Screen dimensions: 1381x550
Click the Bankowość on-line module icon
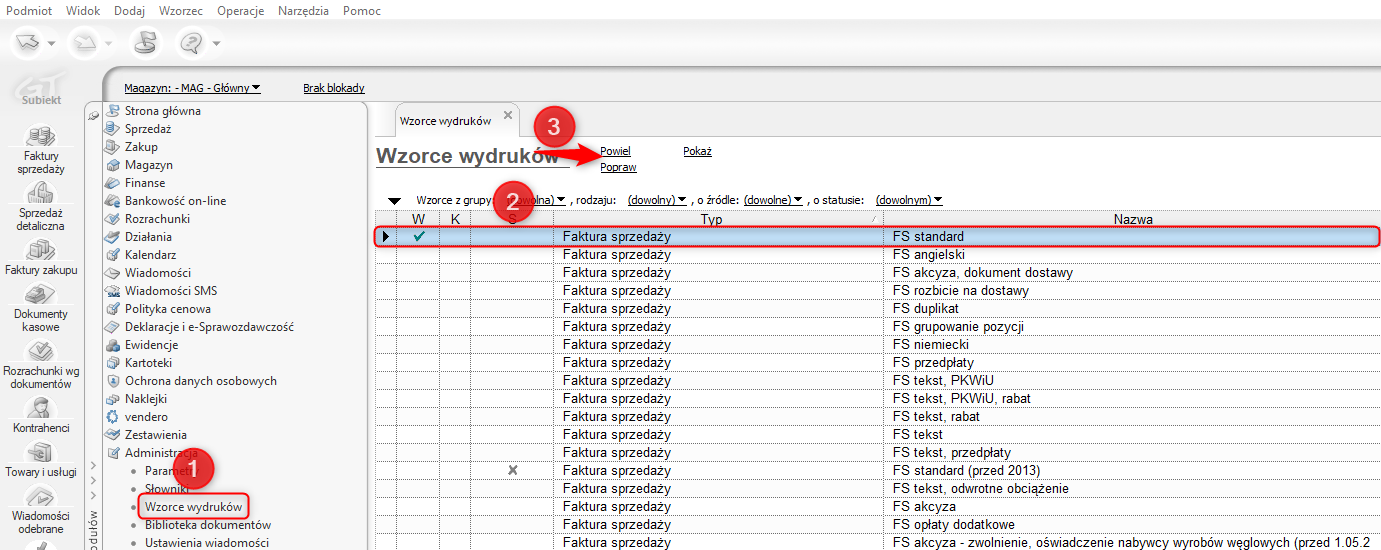(113, 201)
